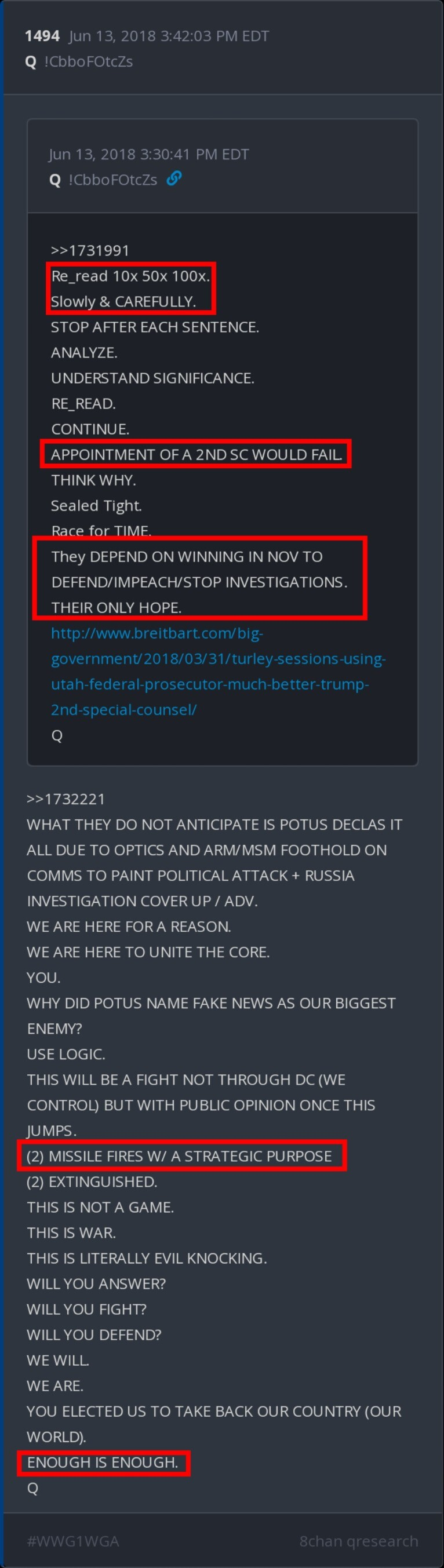
Task: Click the final Q signature at bottom of post
Action: [x=32, y=1488]
